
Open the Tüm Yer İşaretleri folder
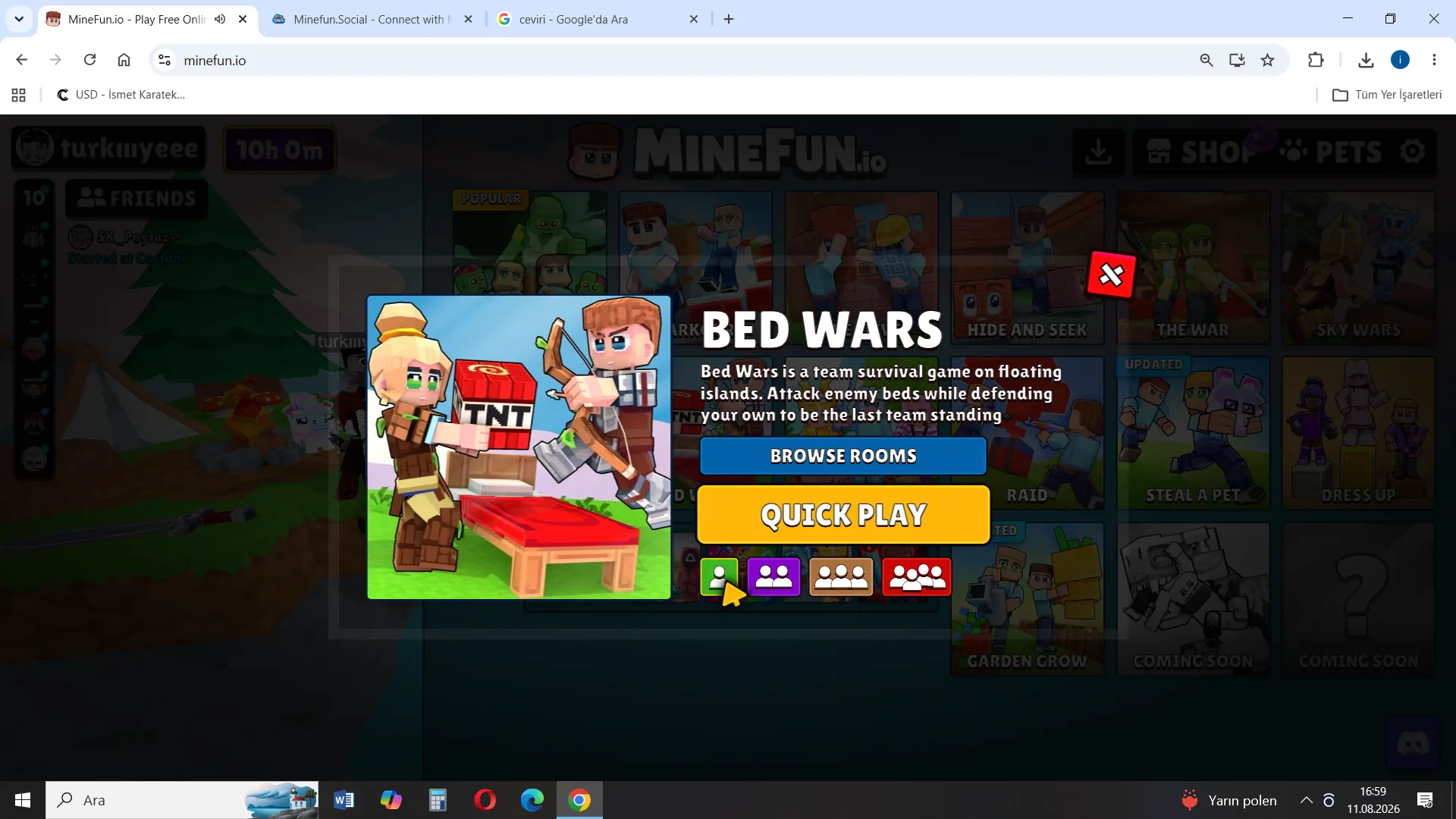pyautogui.click(x=1387, y=95)
